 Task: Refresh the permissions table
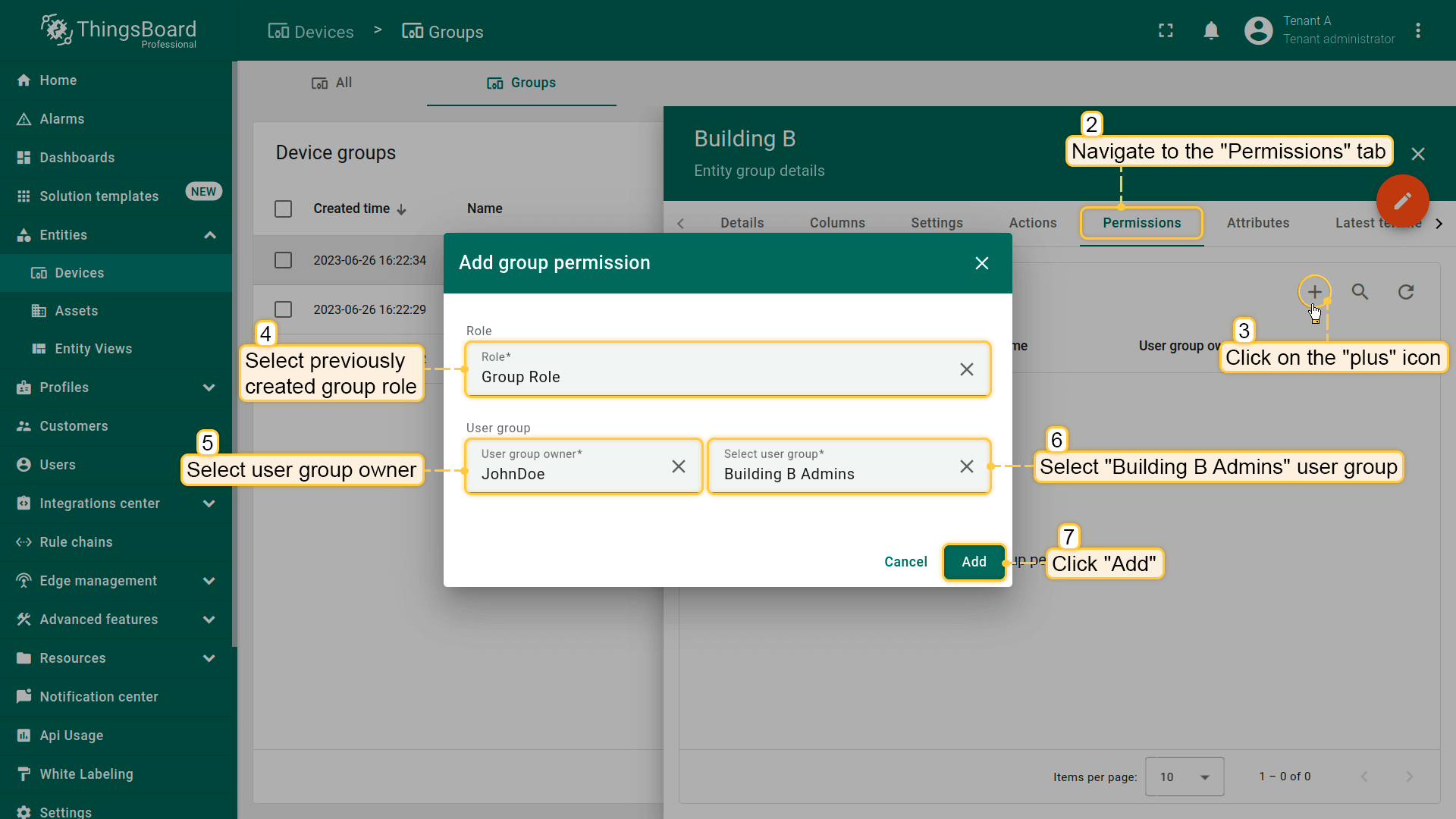click(1406, 292)
